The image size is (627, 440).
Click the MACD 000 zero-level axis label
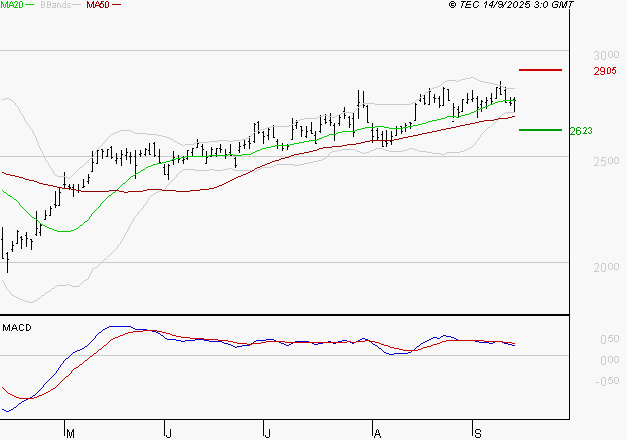(x=608, y=360)
